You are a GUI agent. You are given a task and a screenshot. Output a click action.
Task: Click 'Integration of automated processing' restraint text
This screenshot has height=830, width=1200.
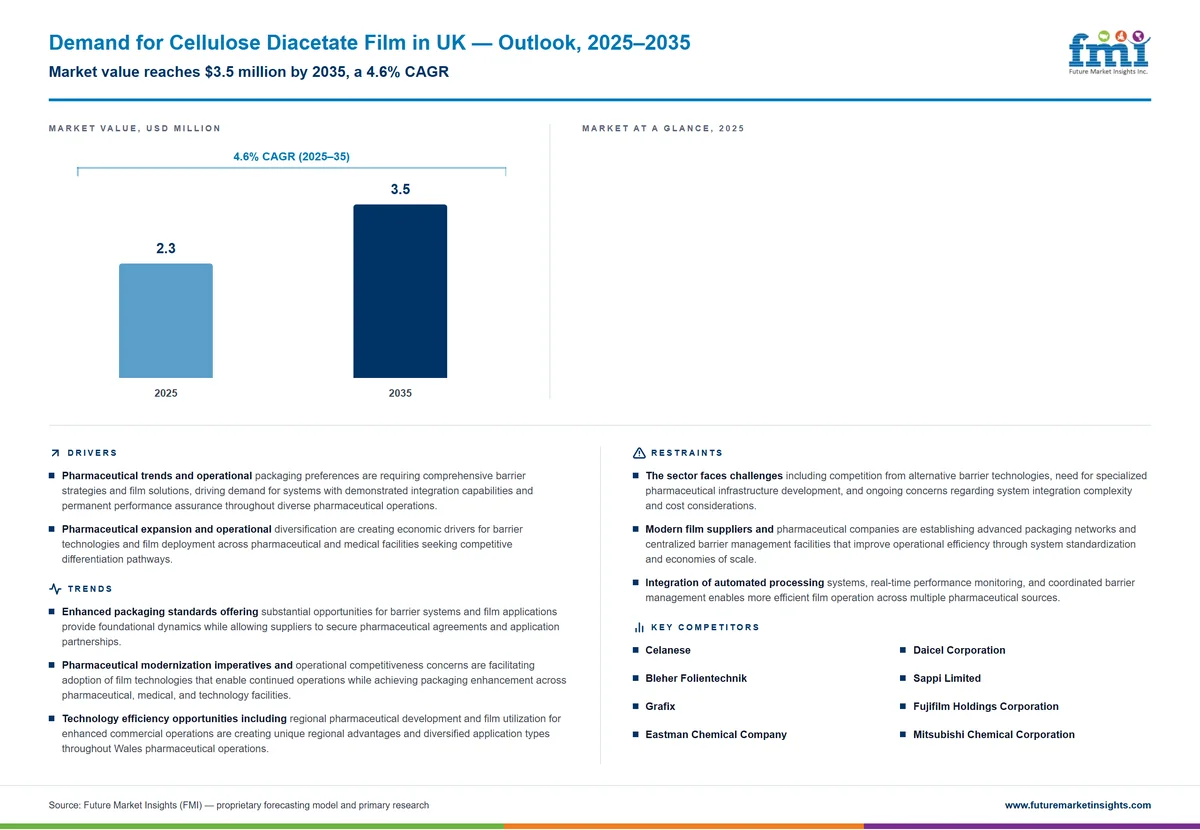pyautogui.click(x=735, y=582)
